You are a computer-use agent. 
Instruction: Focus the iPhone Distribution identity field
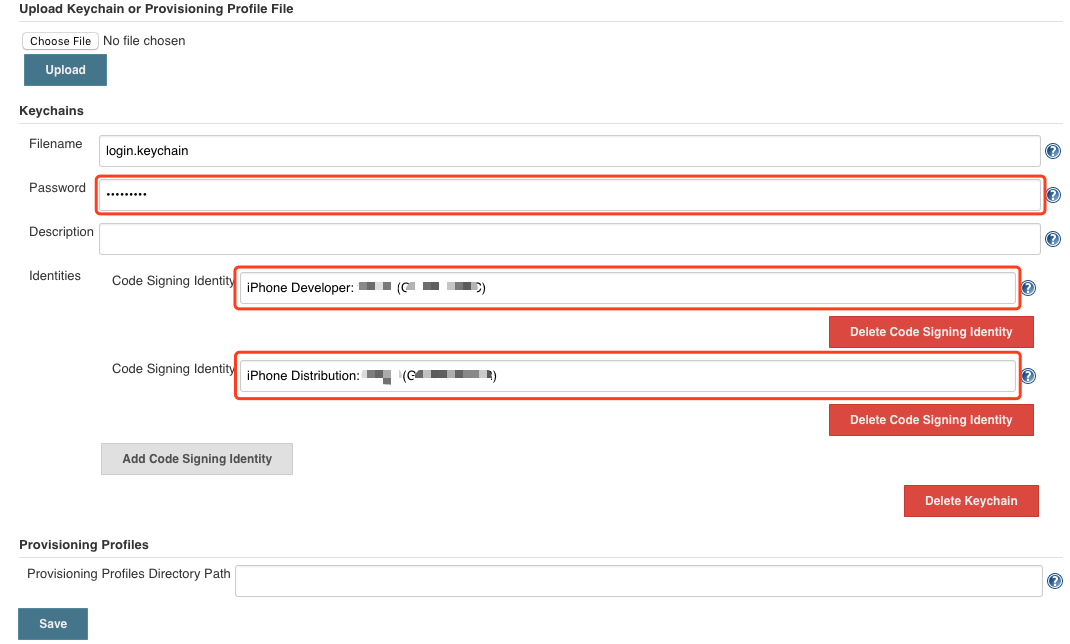(628, 376)
